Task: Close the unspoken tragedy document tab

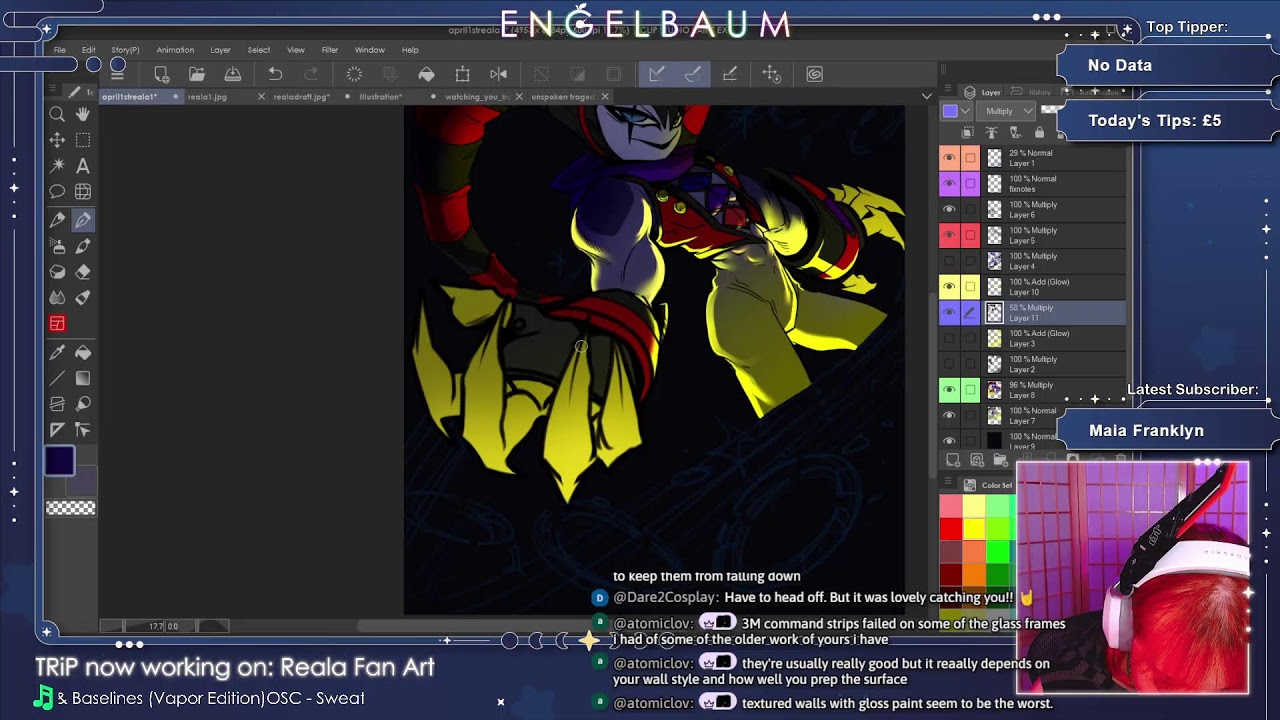Action: (605, 97)
